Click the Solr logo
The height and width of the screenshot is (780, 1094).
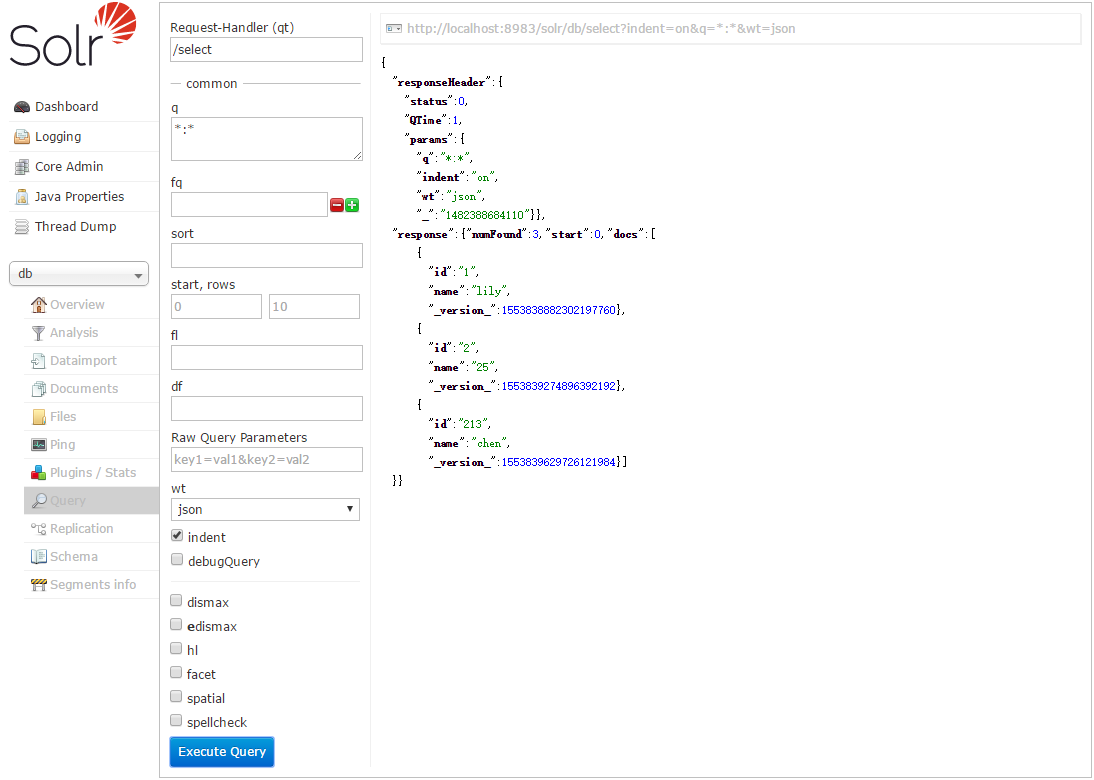tap(73, 35)
